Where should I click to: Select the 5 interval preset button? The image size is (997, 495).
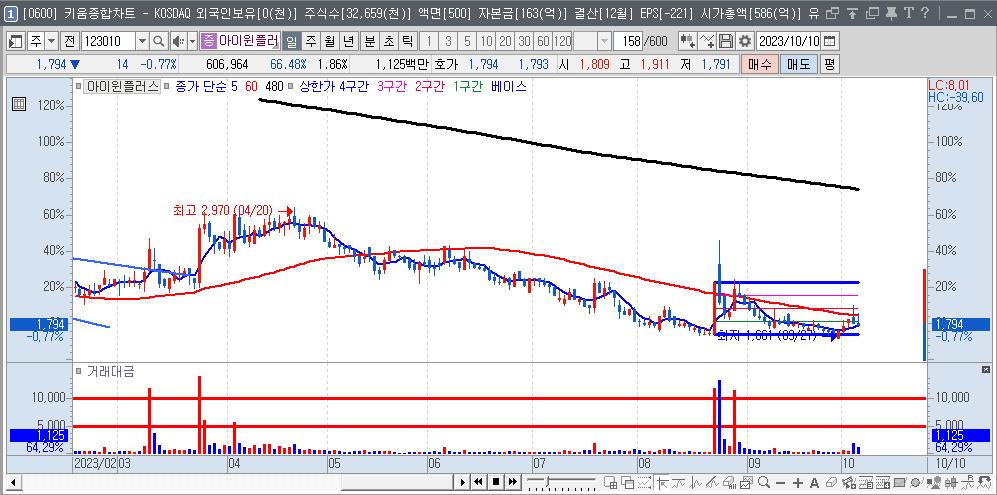[467, 41]
